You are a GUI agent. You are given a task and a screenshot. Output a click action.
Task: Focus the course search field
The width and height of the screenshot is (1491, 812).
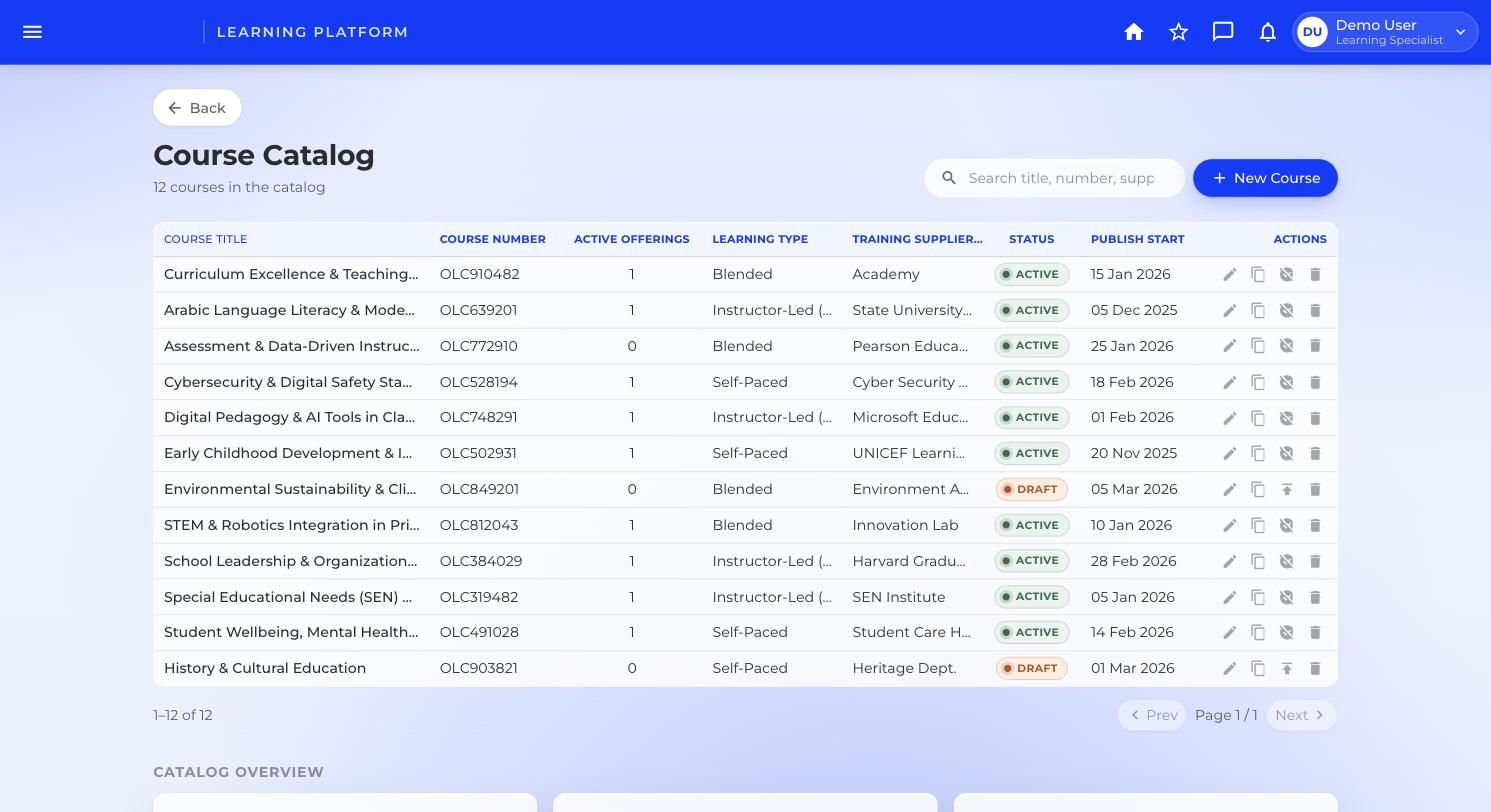pos(1055,178)
